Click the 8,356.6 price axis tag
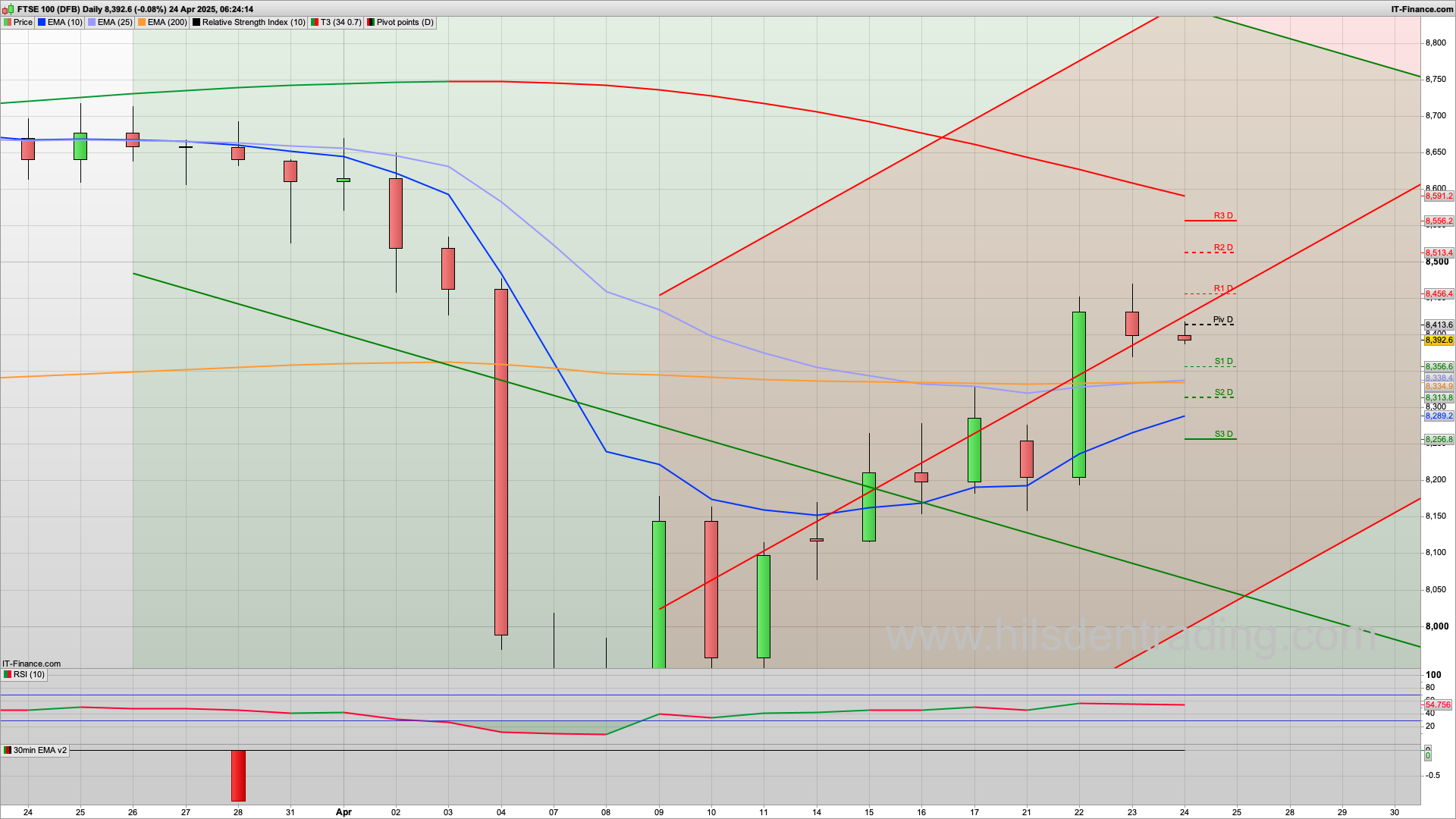The height and width of the screenshot is (819, 1456). point(1439,367)
